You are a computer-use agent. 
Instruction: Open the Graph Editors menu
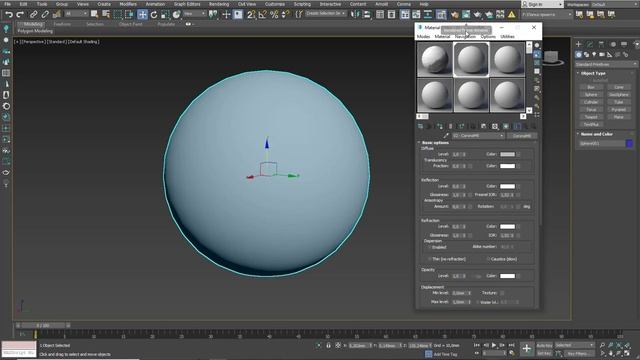coord(187,4)
